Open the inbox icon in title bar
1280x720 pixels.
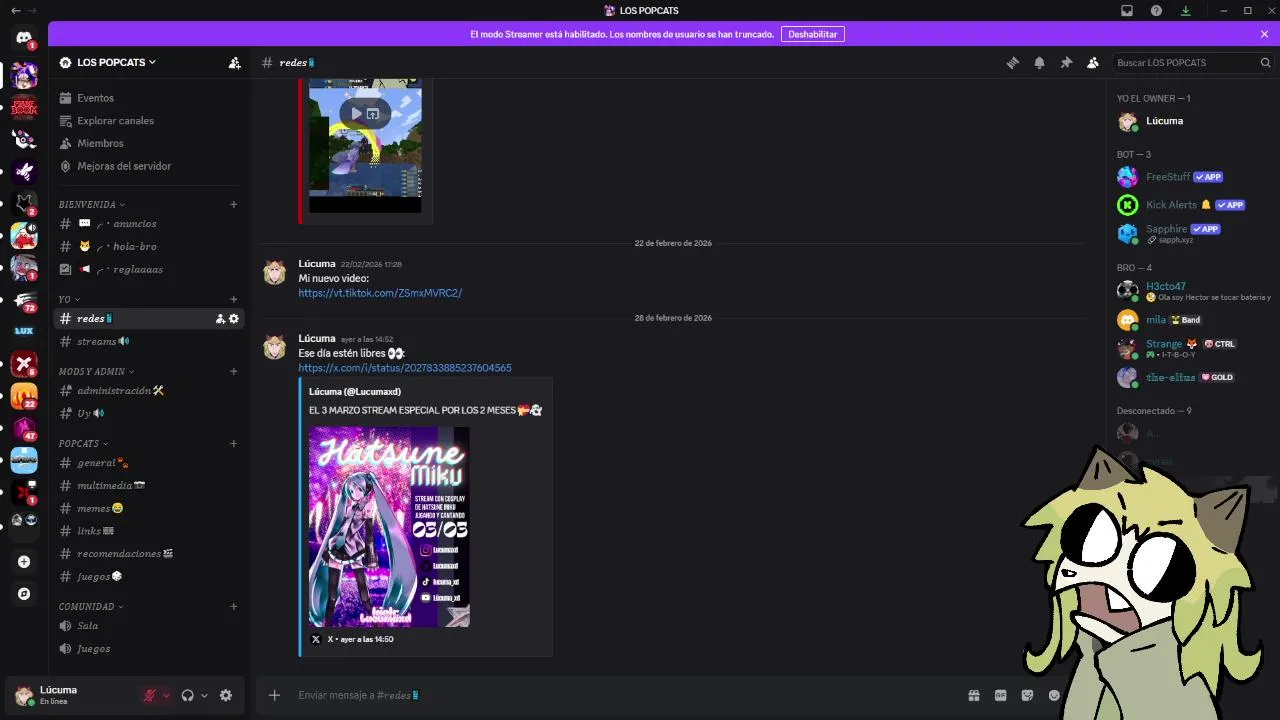1127,10
